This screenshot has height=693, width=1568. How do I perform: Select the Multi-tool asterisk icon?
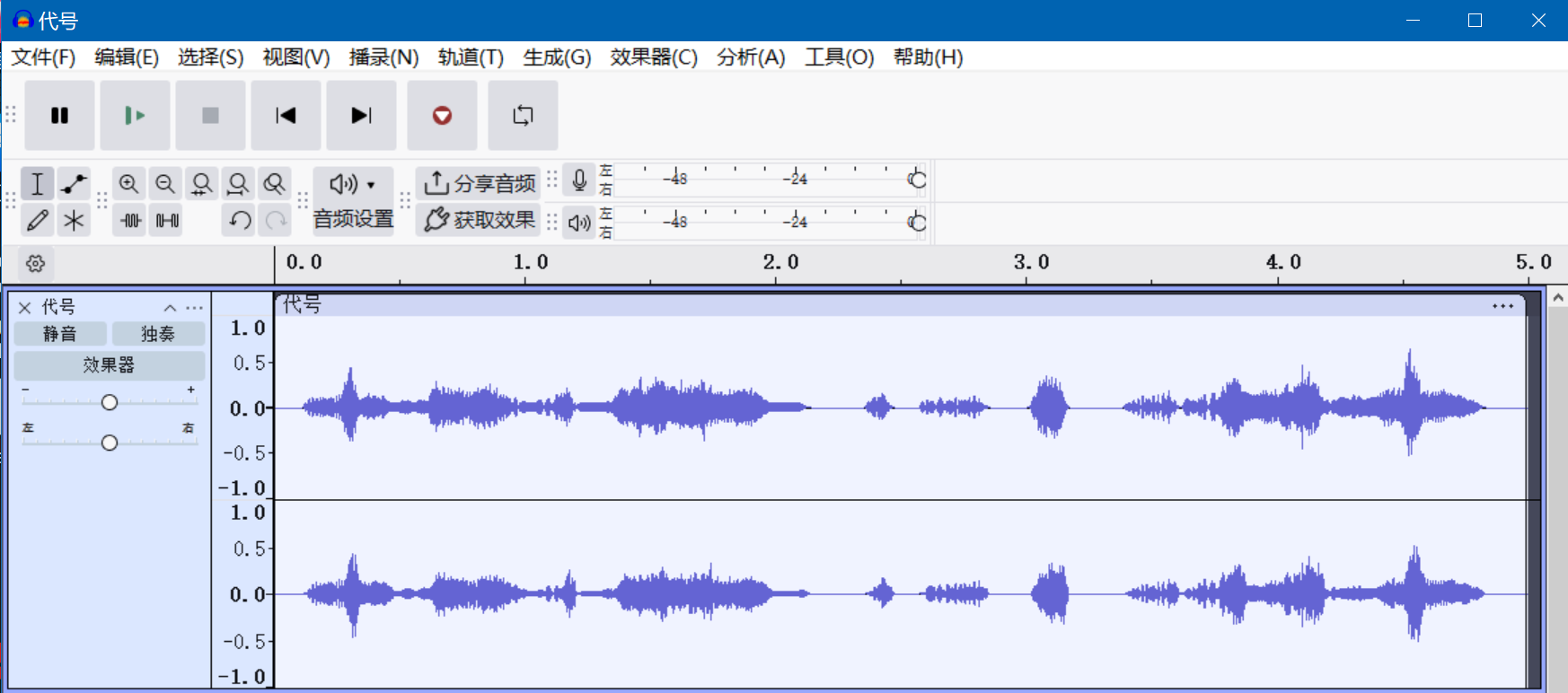(74, 220)
